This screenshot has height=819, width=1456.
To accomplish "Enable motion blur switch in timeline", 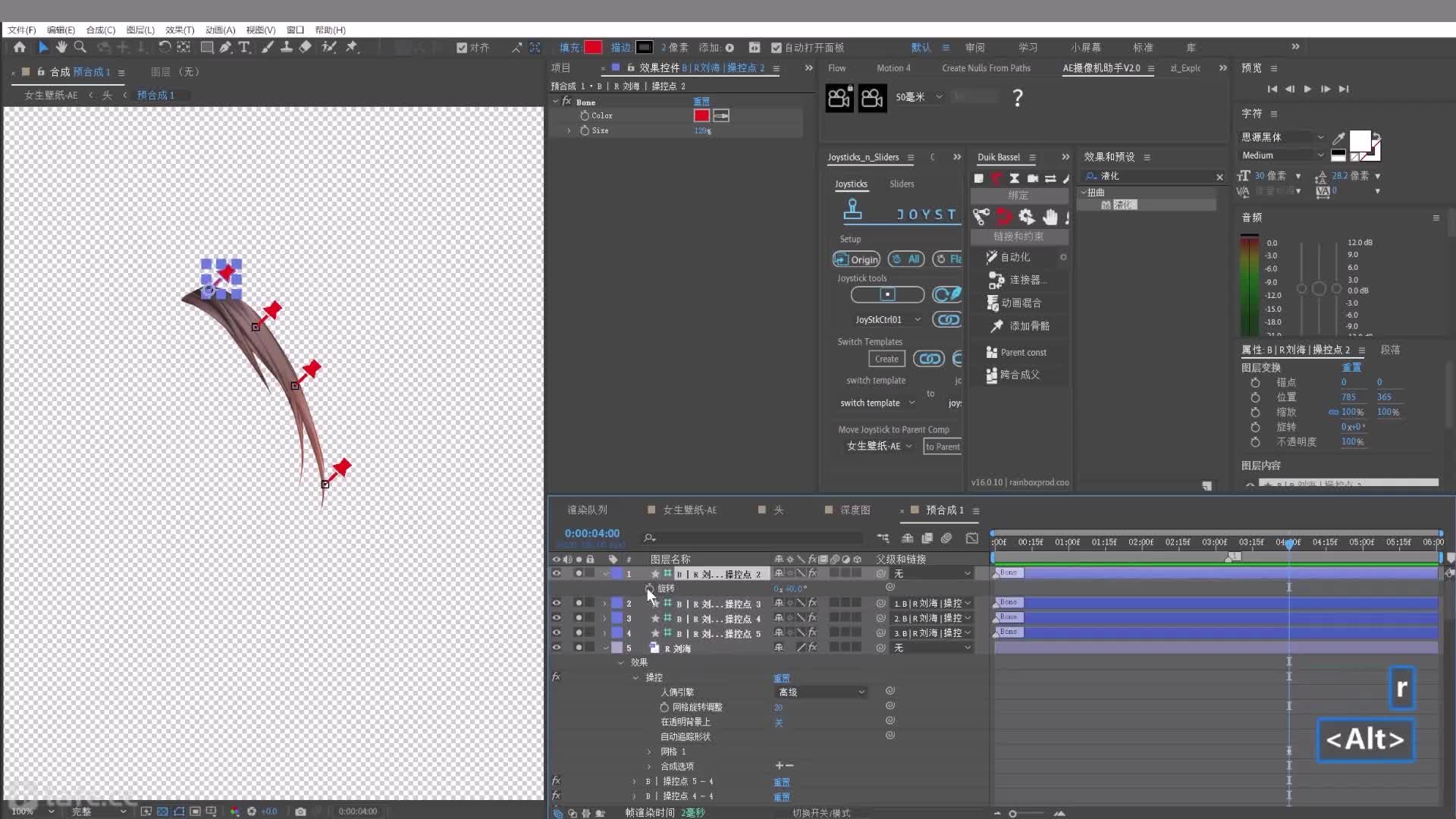I will tap(946, 538).
